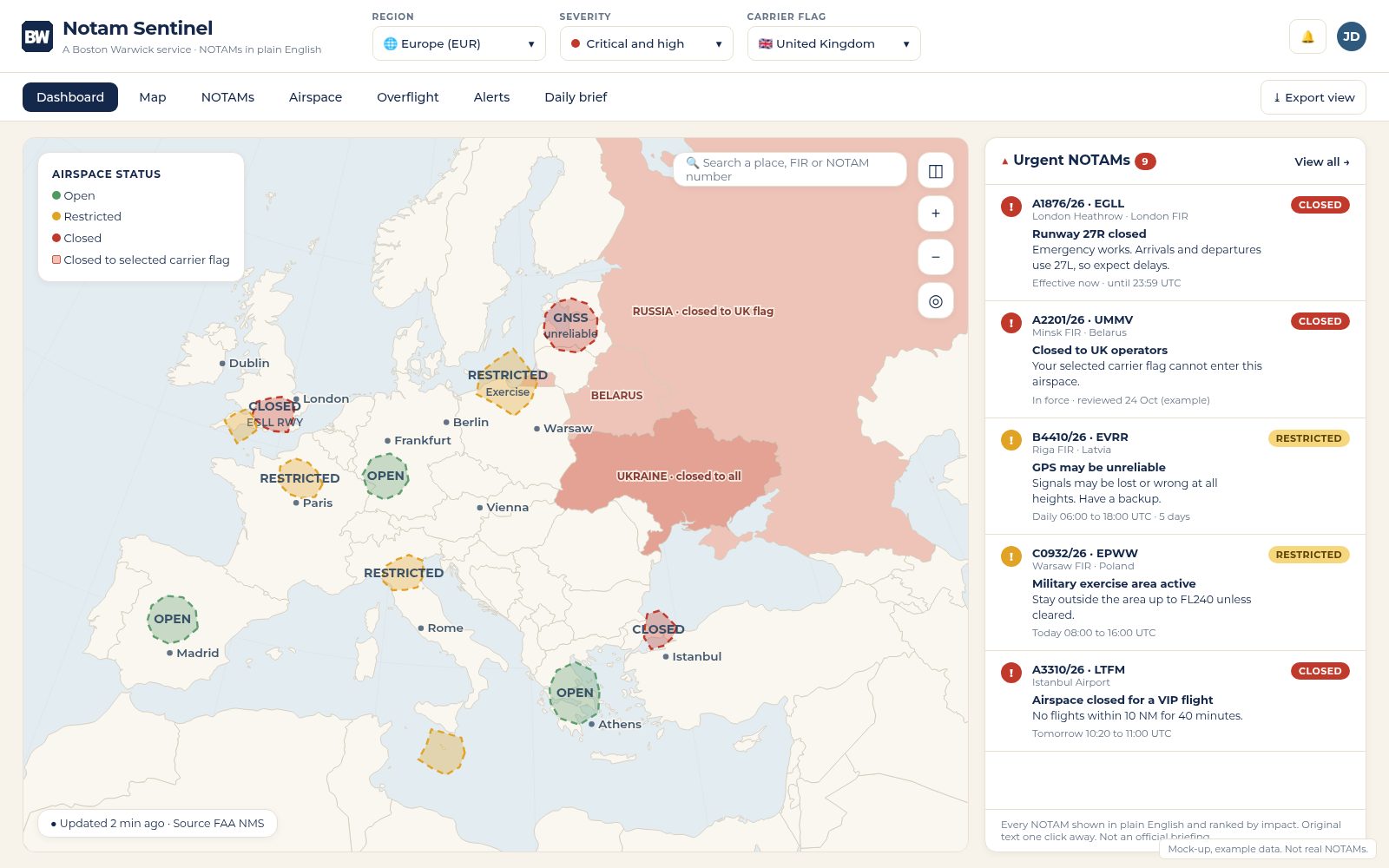Click the BW Notam Sentinel logo
This screenshot has height=868, width=1389.
[x=37, y=36]
